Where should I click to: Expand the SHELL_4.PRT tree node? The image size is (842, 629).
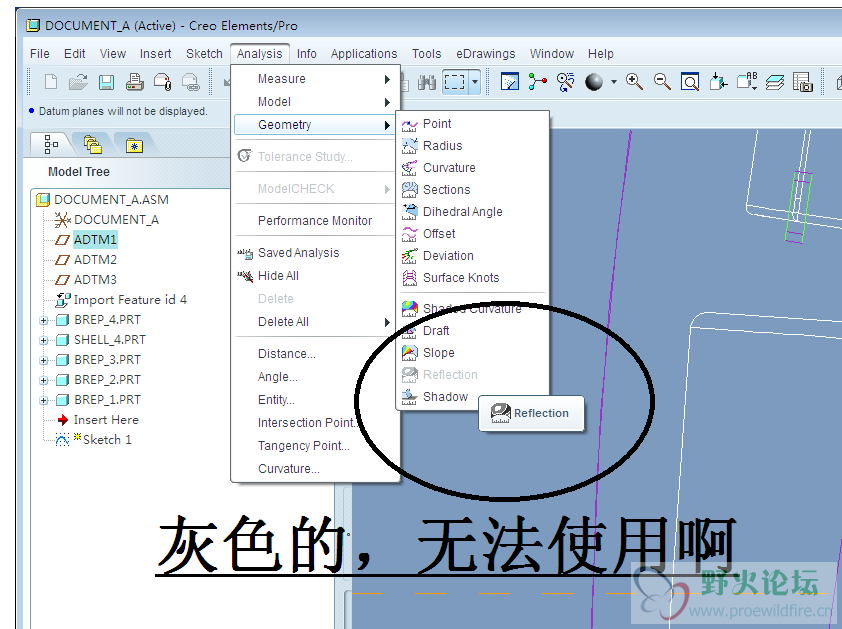(x=44, y=341)
